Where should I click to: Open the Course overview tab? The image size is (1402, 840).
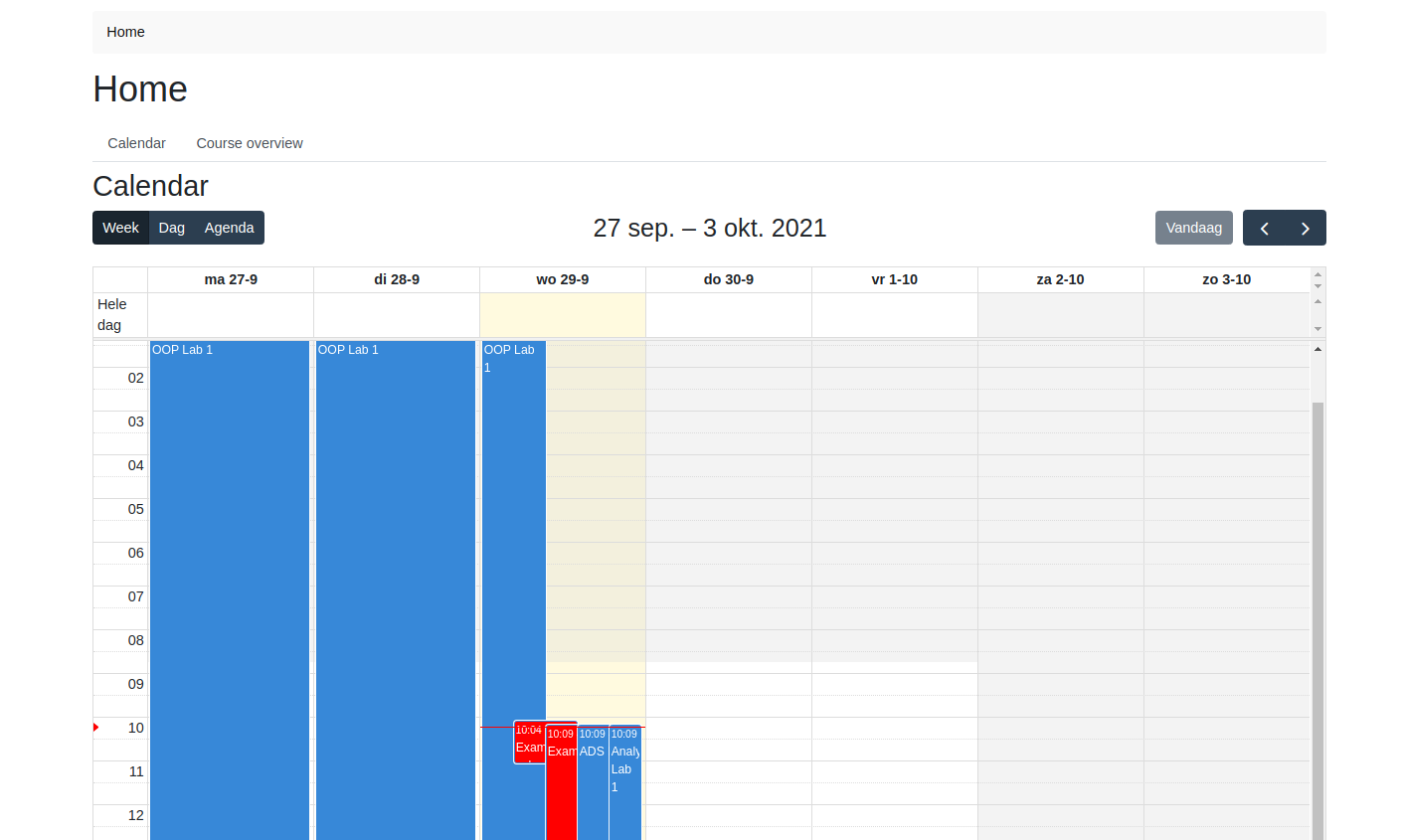[x=250, y=143]
